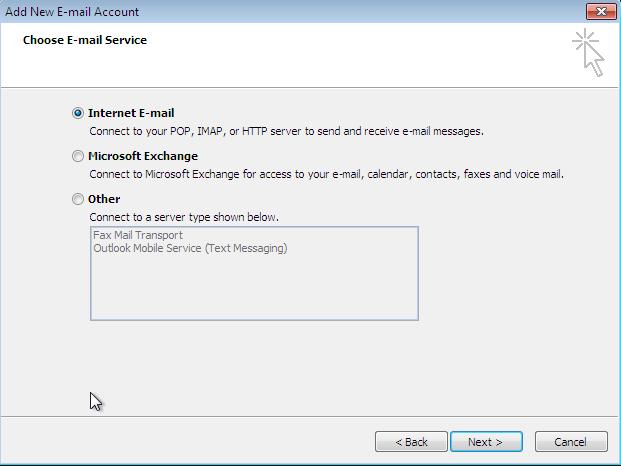Image resolution: width=621 pixels, height=466 pixels.
Task: Click the Exchange calendar, contacts description text
Action: tap(326, 174)
